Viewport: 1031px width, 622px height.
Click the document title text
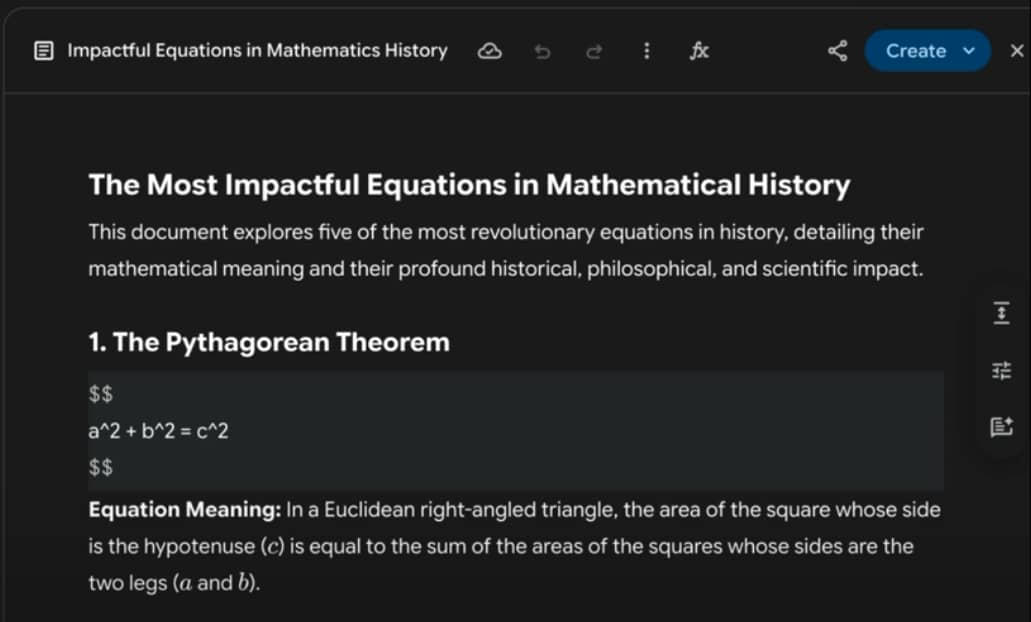256,50
